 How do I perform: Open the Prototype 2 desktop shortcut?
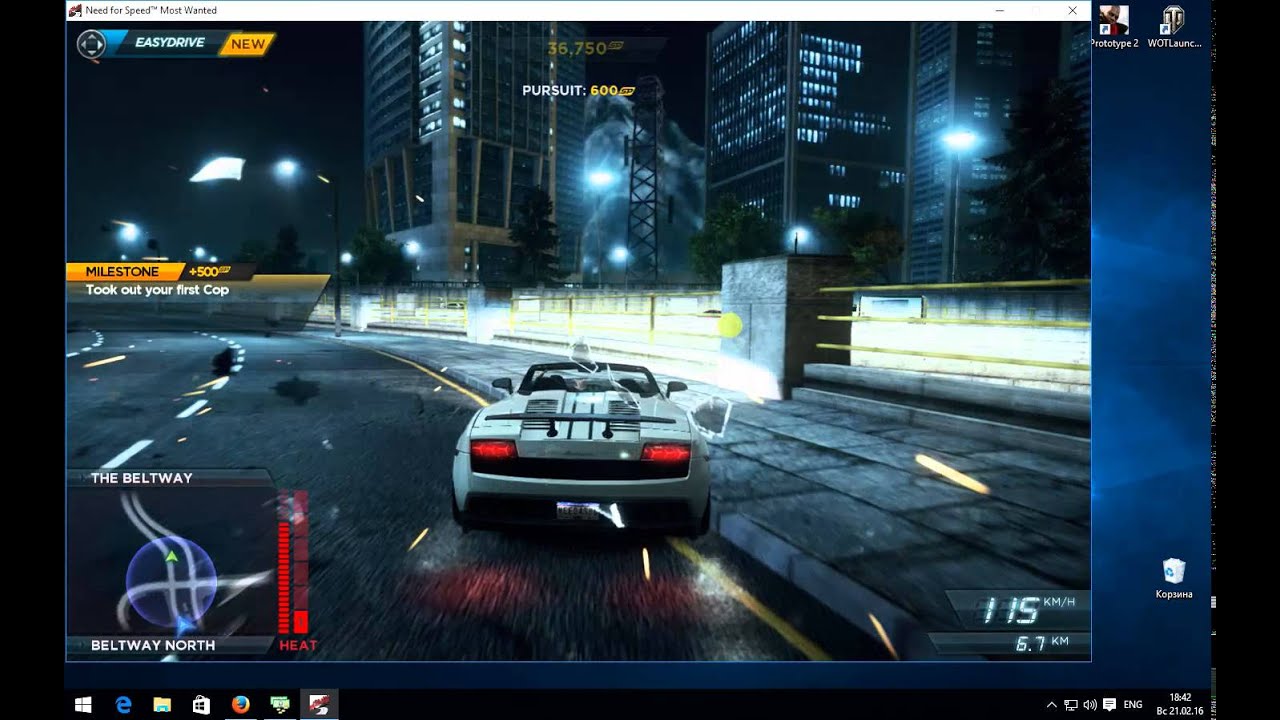coord(1114,27)
